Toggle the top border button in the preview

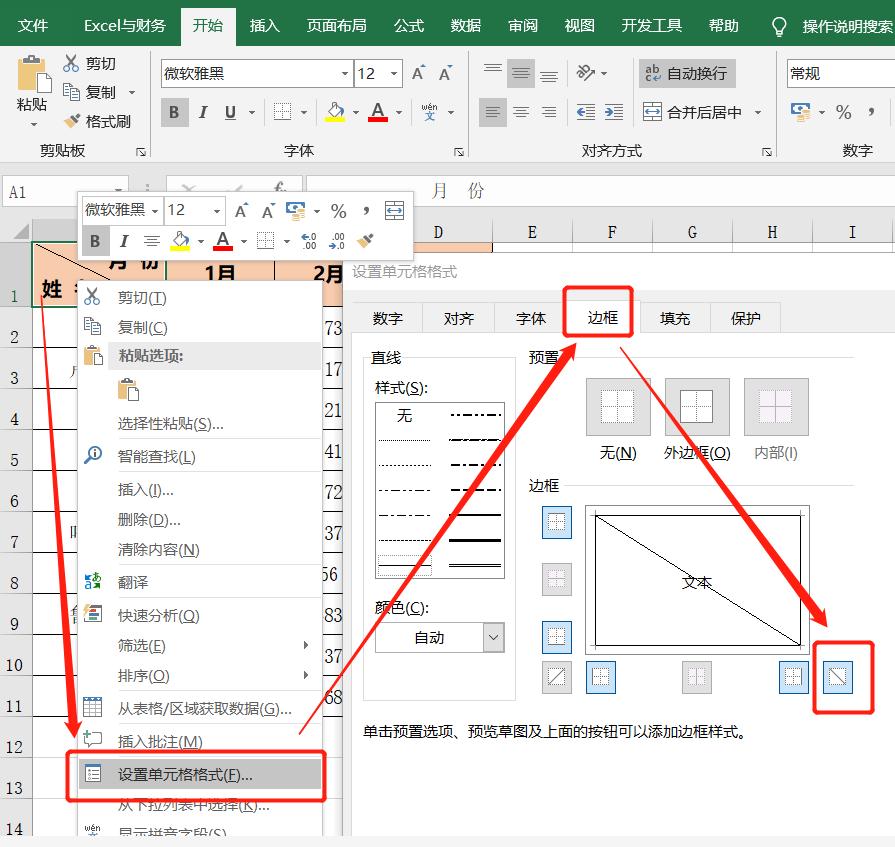(x=556, y=522)
